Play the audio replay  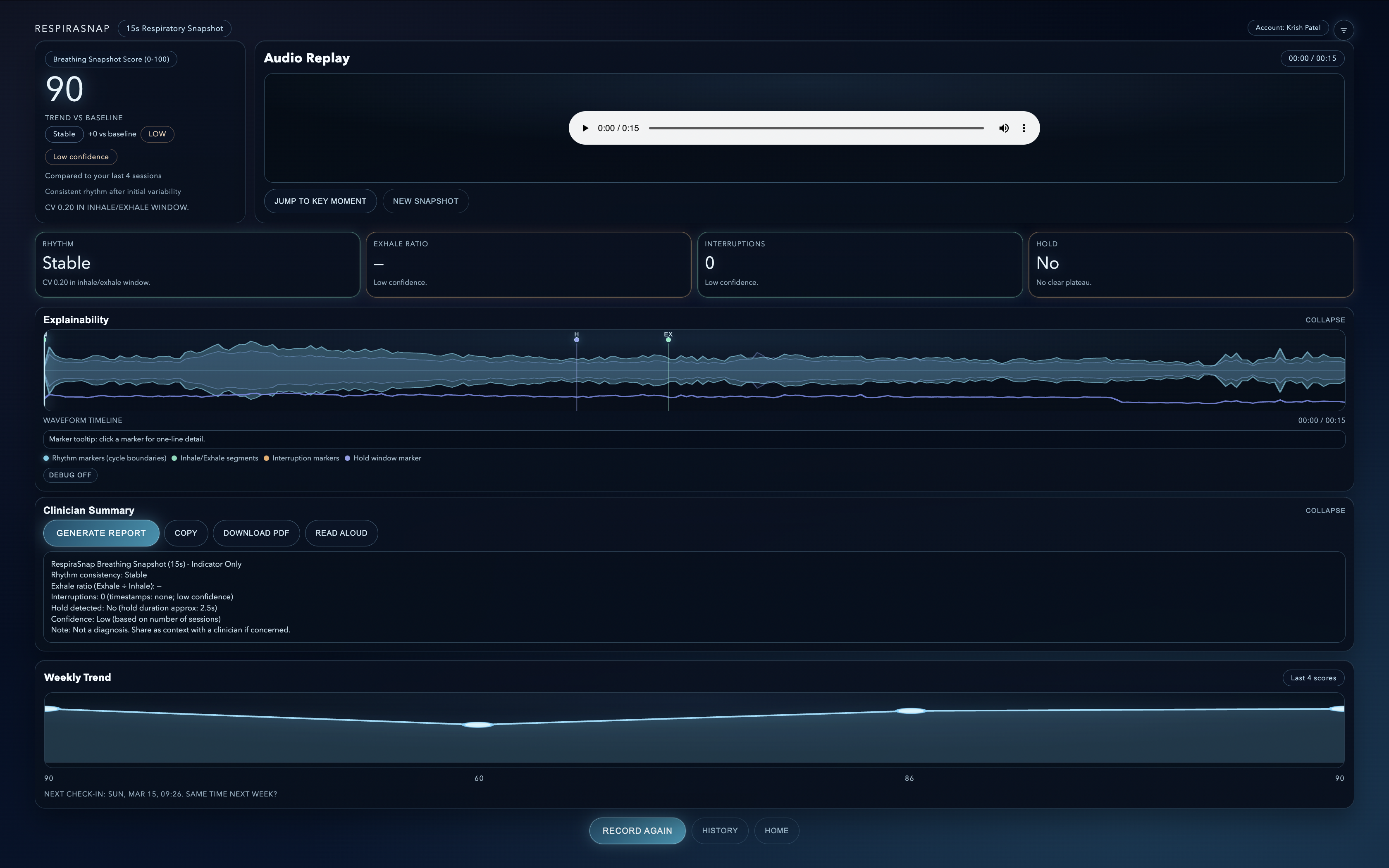point(585,128)
